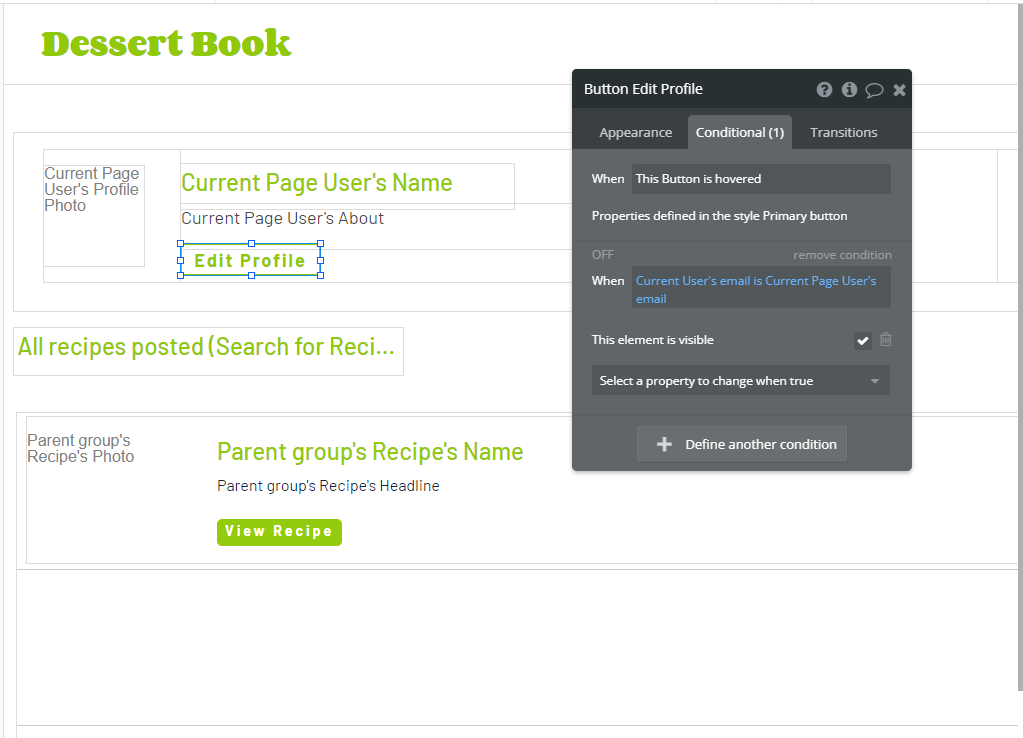Screen dimensions: 1023x738
Task: Delete visibility property using trash icon
Action: tap(885, 339)
